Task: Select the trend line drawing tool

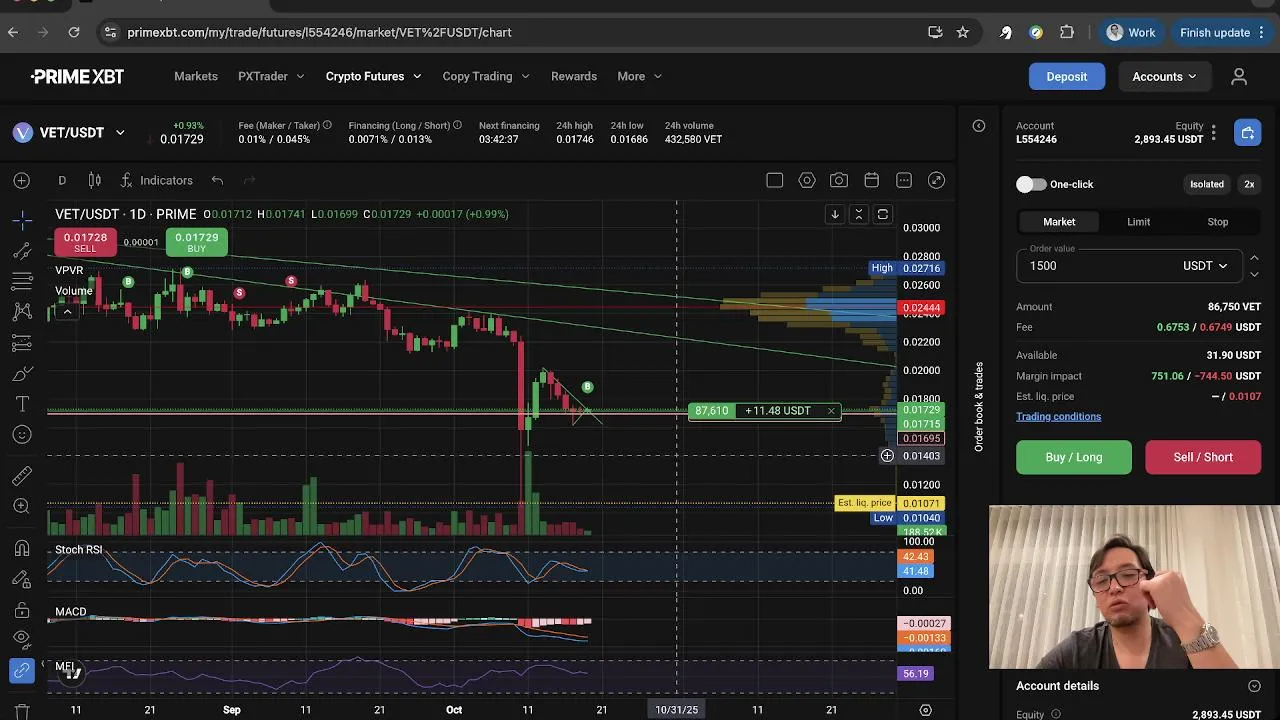Action: click(22, 250)
